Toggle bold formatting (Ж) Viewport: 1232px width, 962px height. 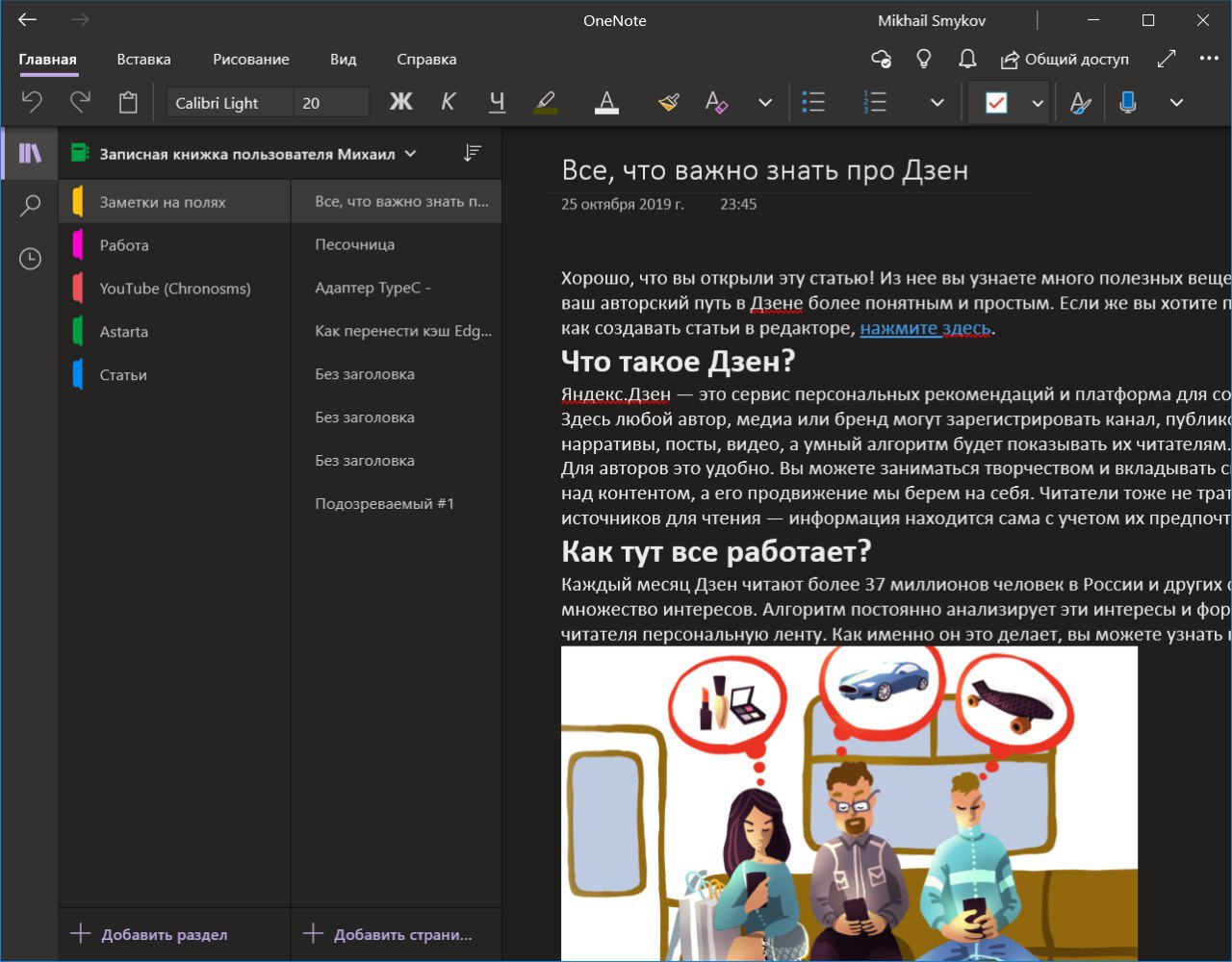coord(400,102)
